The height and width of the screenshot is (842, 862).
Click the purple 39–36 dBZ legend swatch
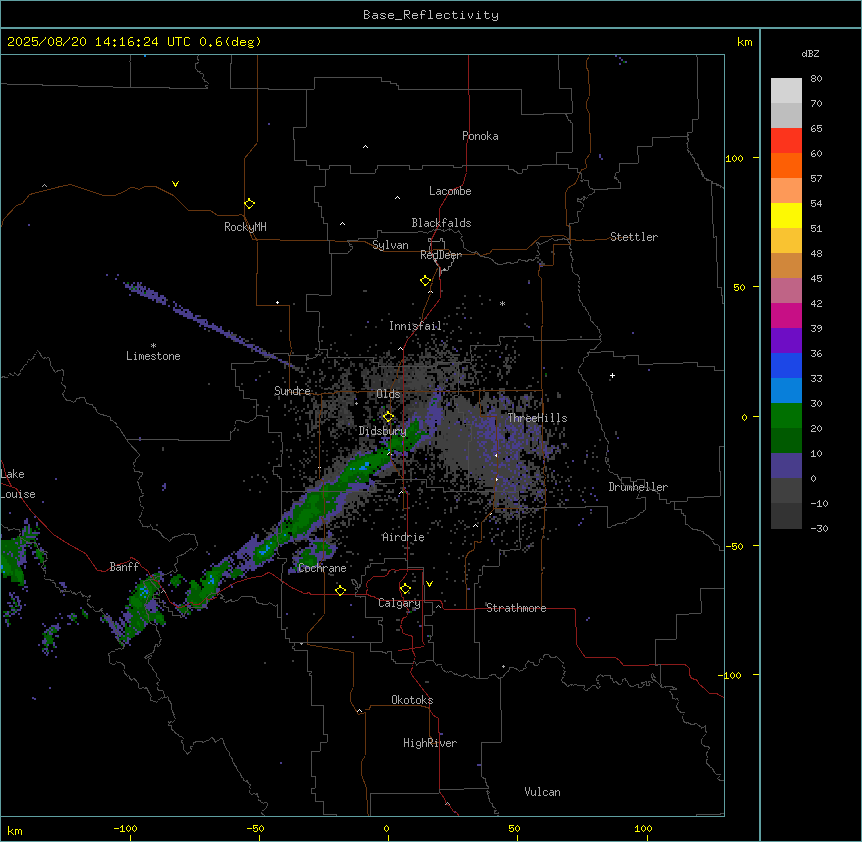point(786,341)
